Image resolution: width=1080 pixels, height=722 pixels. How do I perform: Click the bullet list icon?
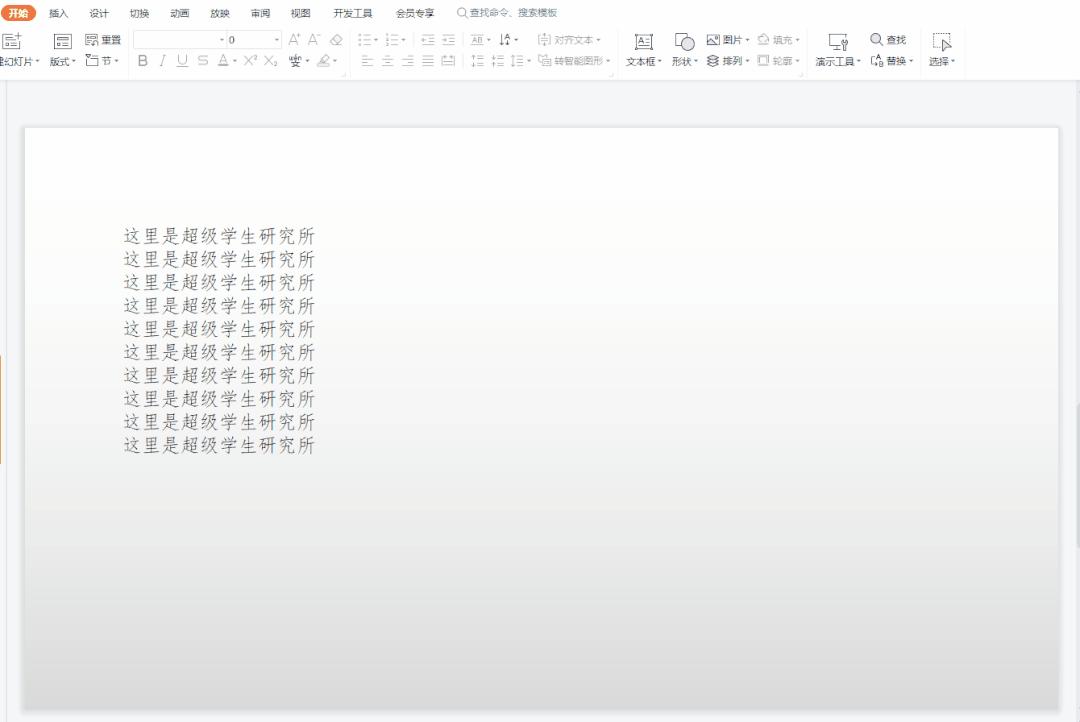[364, 40]
